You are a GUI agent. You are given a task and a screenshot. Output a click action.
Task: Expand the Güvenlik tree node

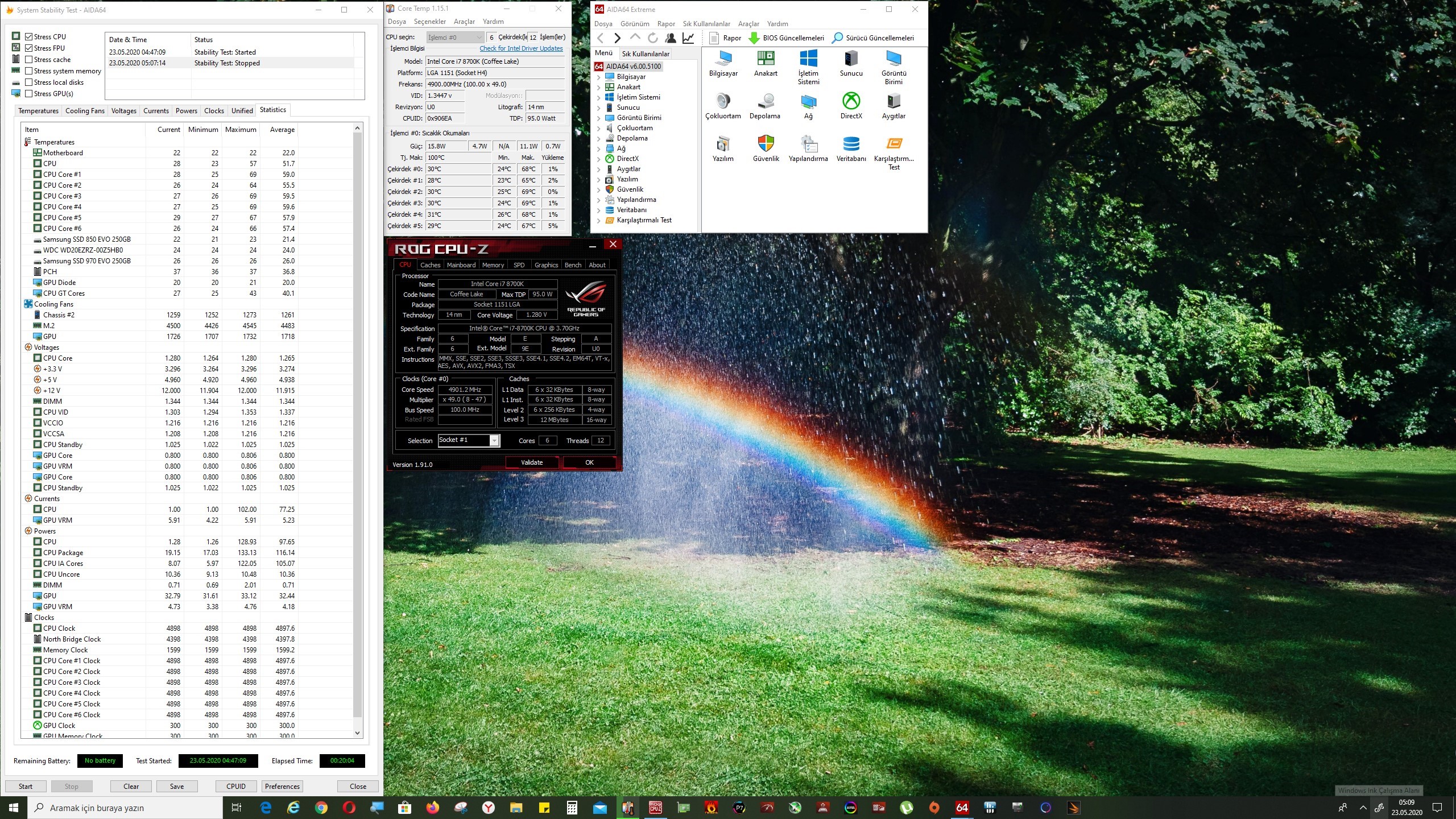click(x=598, y=189)
